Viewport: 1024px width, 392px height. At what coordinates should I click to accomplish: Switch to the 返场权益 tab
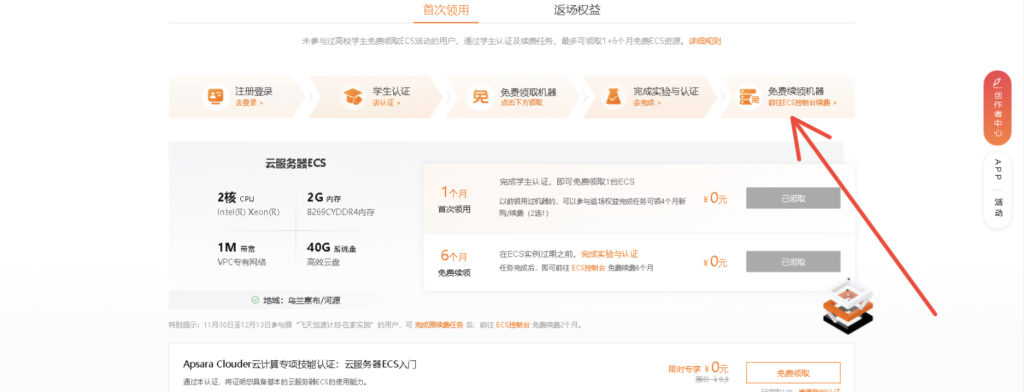(x=577, y=10)
